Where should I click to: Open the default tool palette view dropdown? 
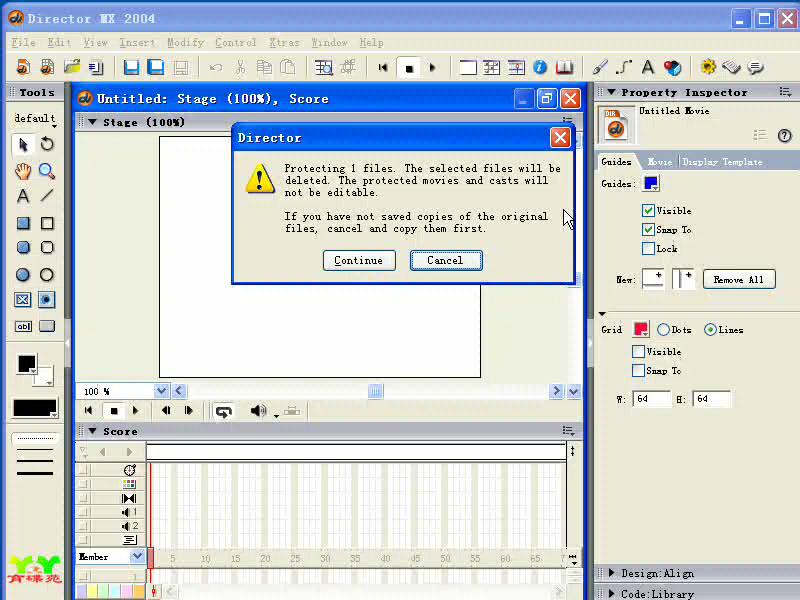[x=35, y=119]
